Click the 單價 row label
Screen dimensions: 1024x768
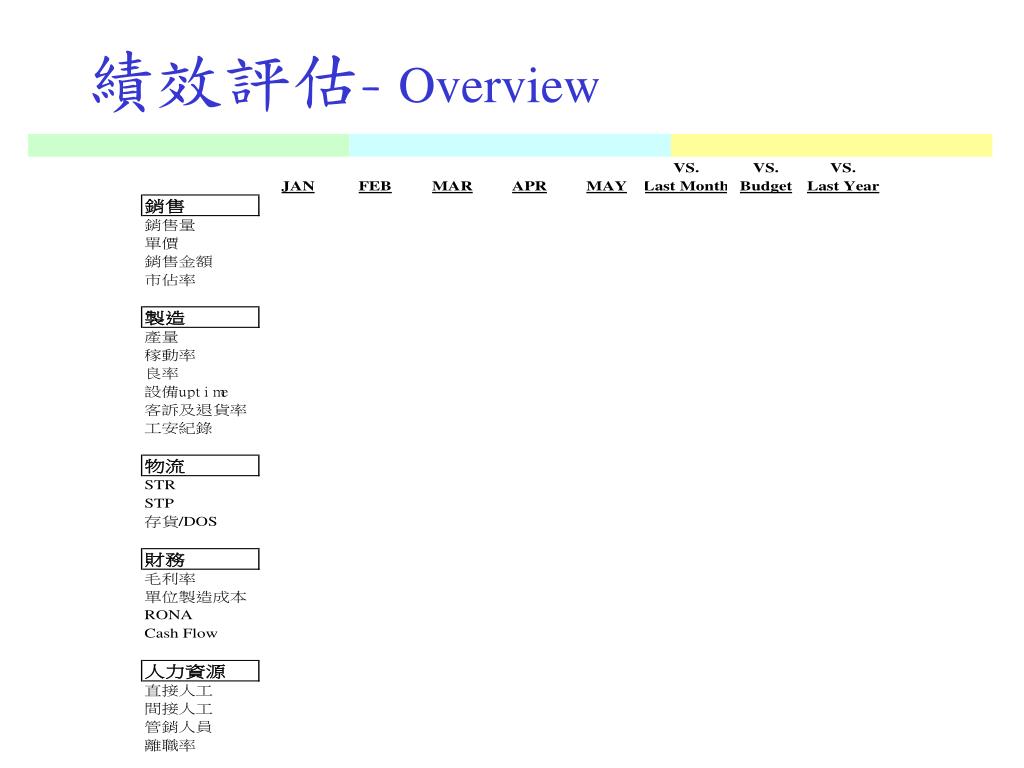[x=161, y=244]
